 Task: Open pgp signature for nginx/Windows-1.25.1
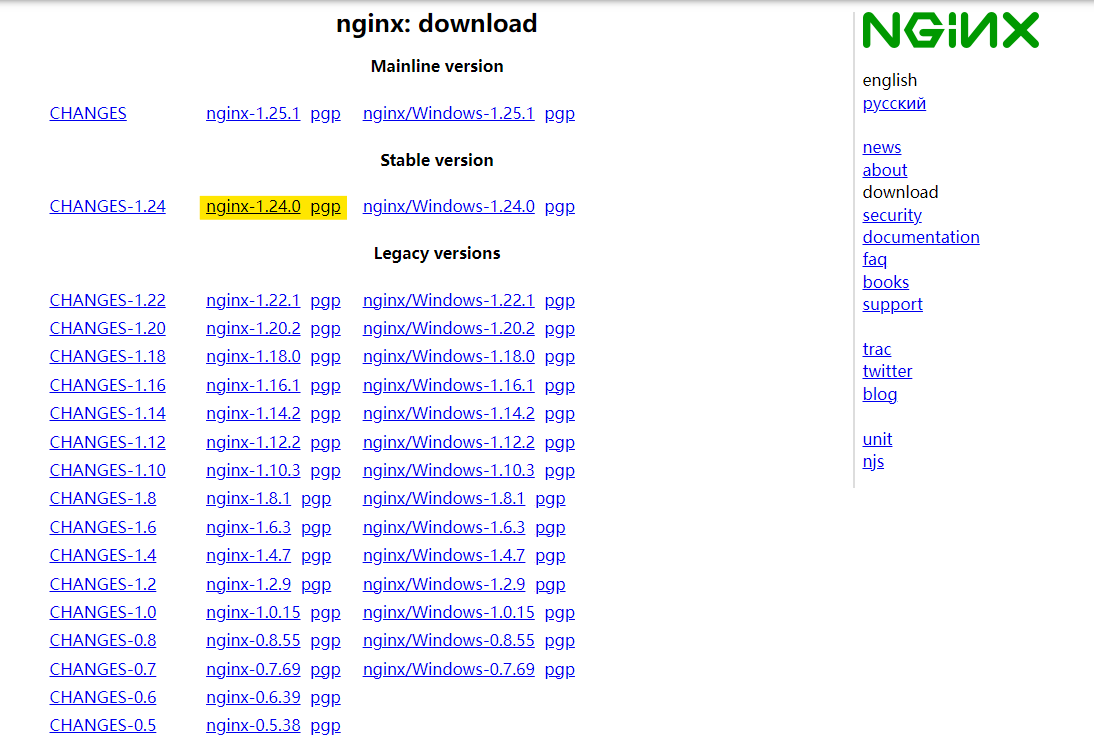coord(560,114)
